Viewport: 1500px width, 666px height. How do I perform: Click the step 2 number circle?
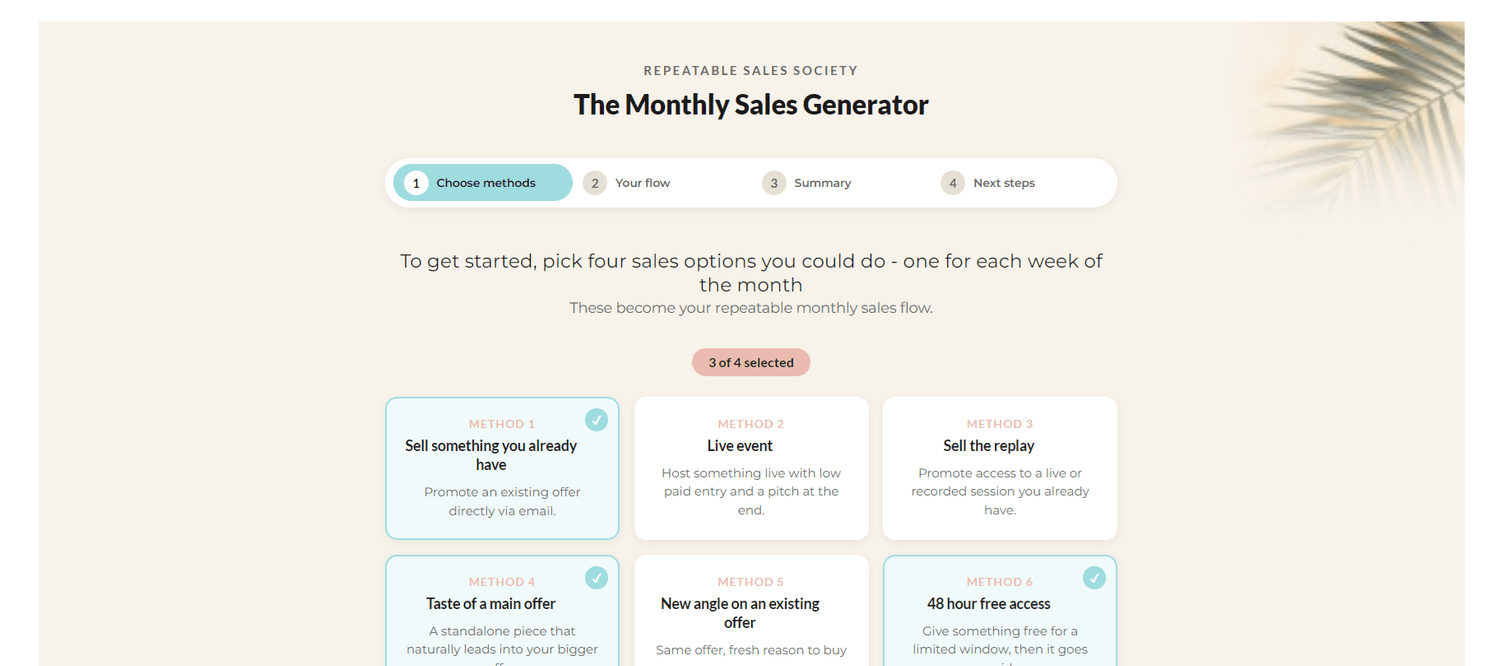595,183
